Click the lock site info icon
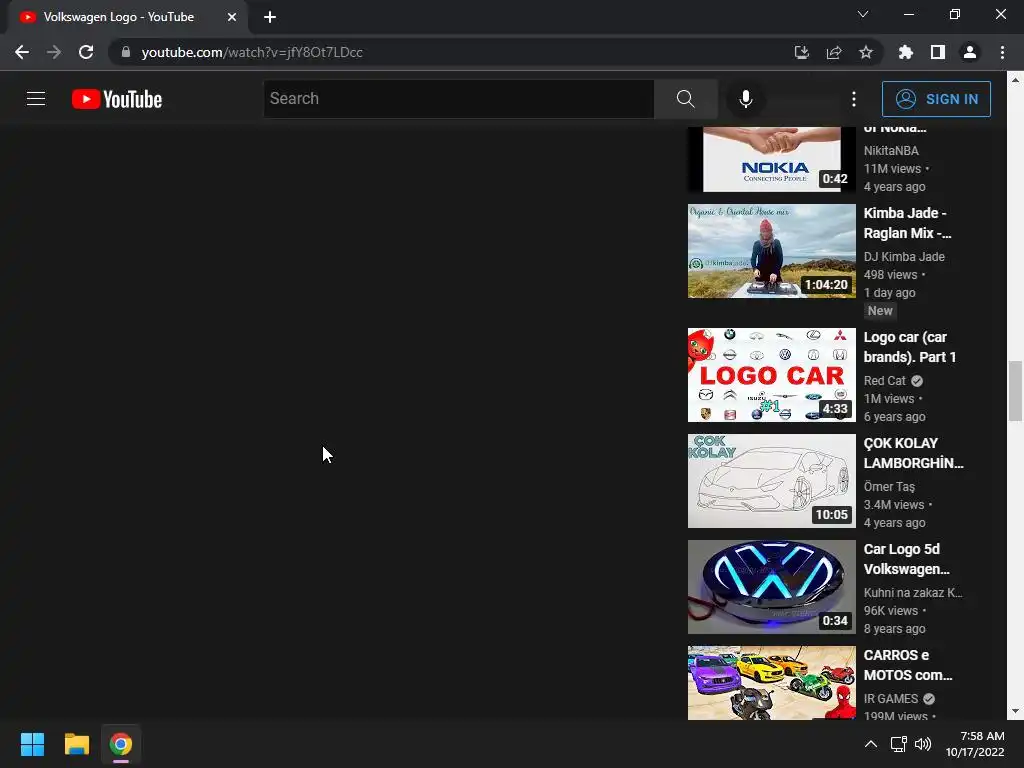The height and width of the screenshot is (768, 1024). pos(126,52)
